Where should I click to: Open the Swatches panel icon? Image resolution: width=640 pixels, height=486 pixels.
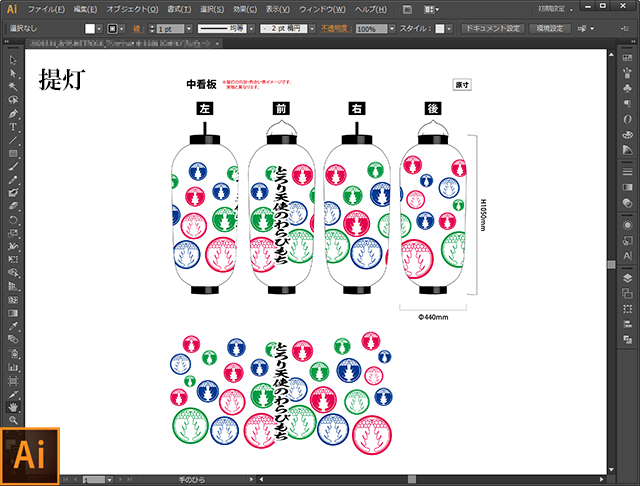[627, 58]
